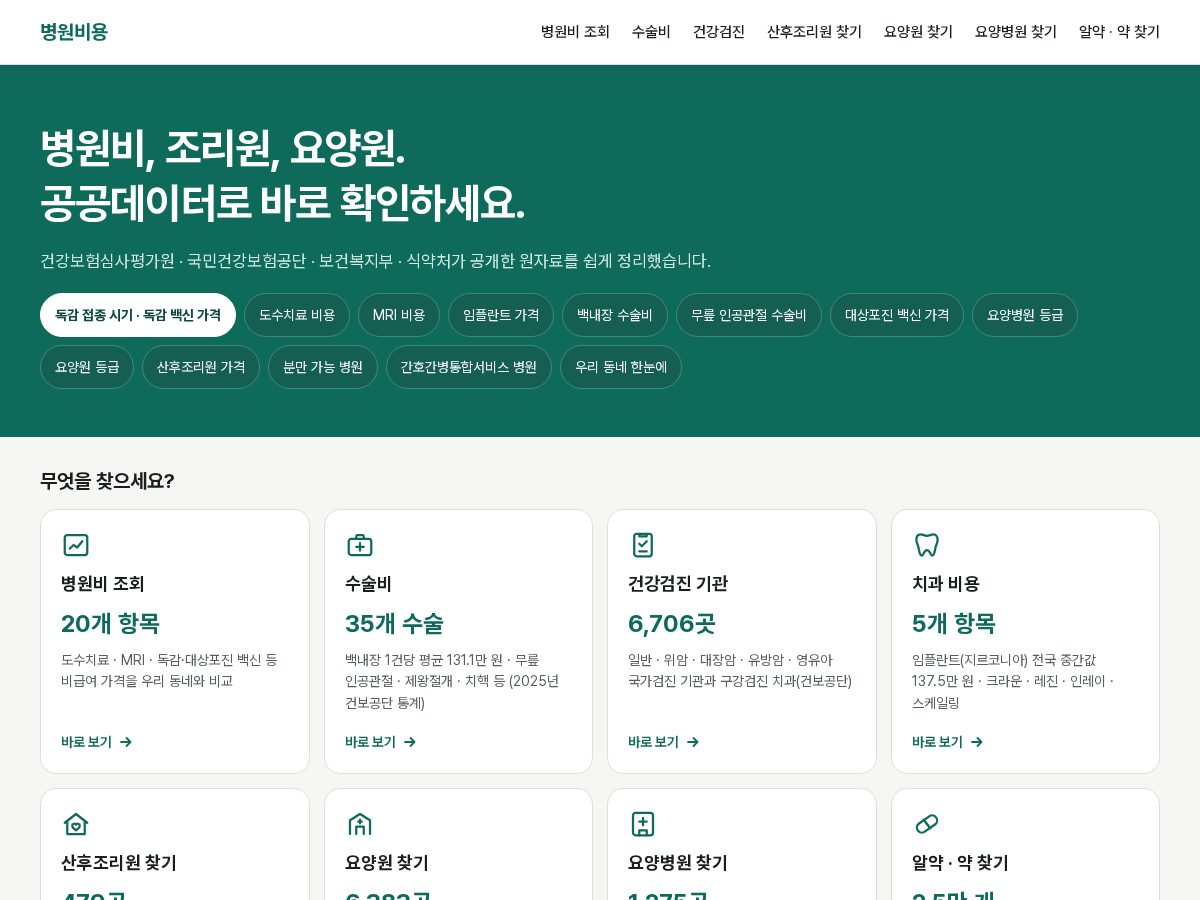Click the 요양병원 찾기 card title
Viewport: 1200px width, 900px height.
(x=678, y=863)
